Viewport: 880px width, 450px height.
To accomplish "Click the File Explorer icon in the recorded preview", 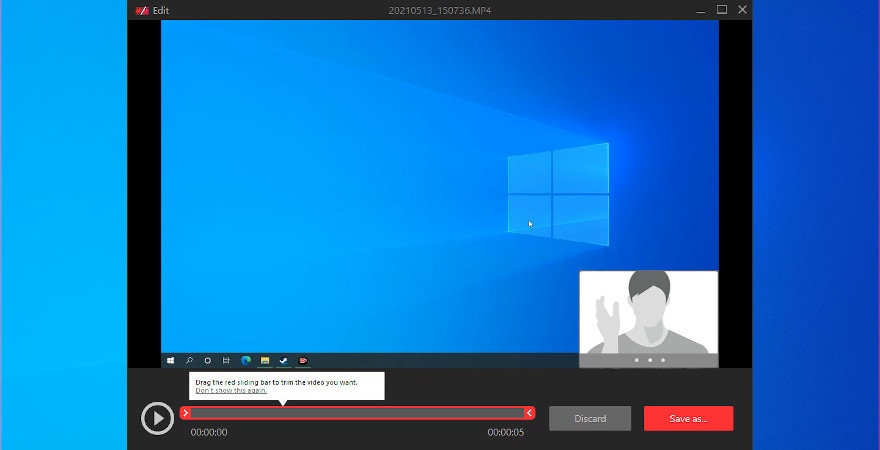I will [x=265, y=361].
